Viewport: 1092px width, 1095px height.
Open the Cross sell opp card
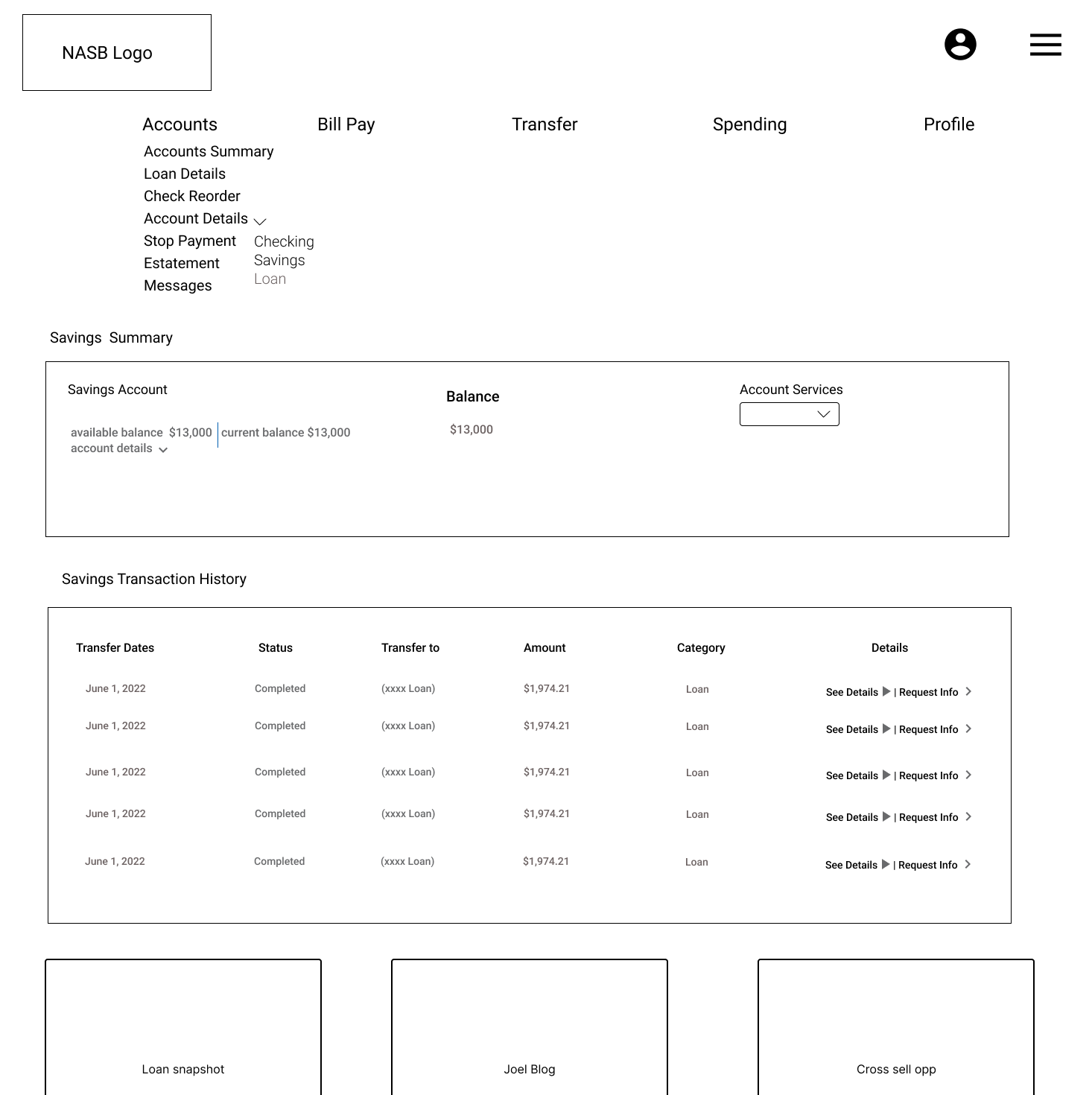tap(896, 1027)
